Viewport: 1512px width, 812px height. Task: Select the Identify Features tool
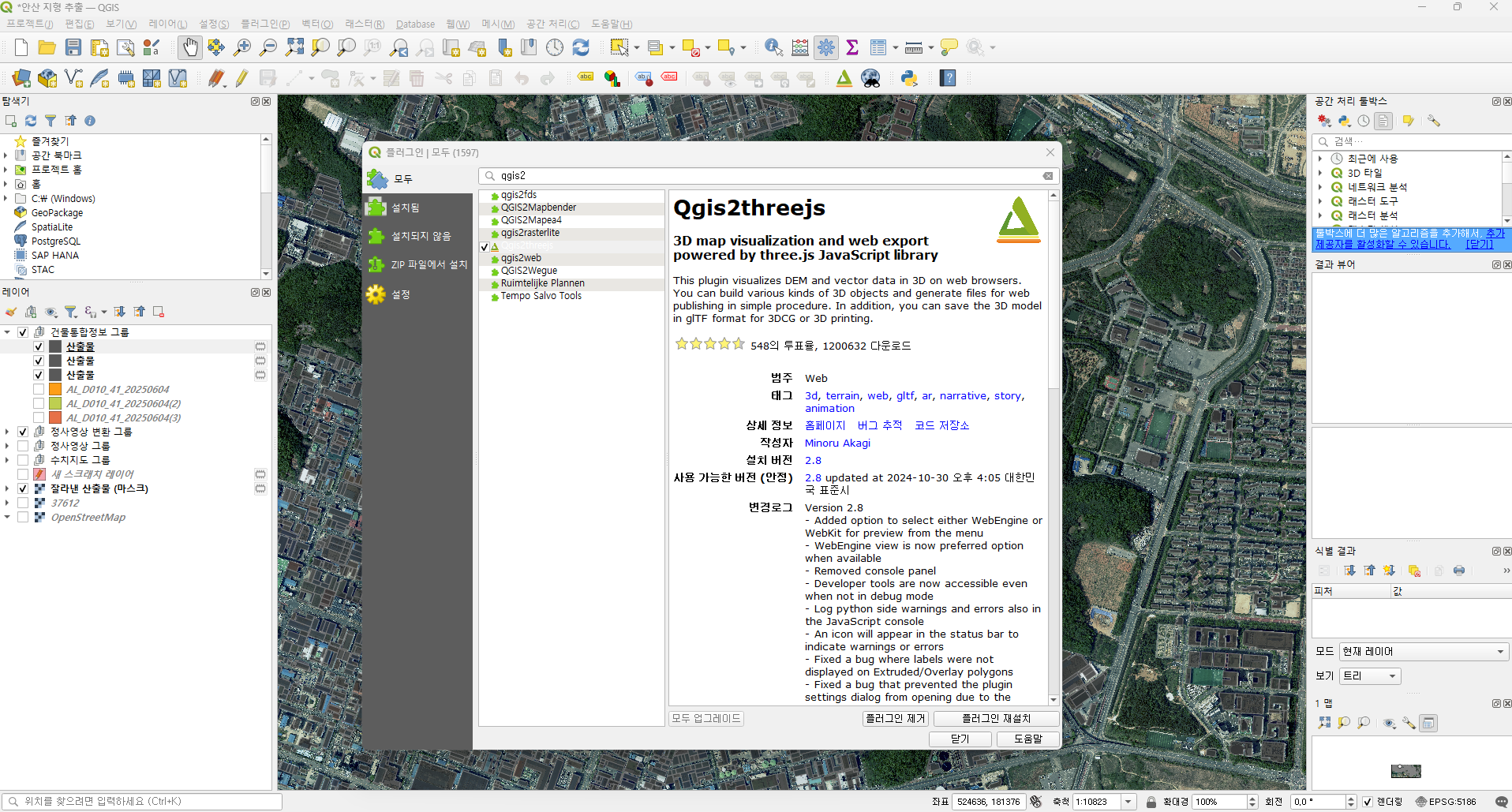[x=773, y=47]
